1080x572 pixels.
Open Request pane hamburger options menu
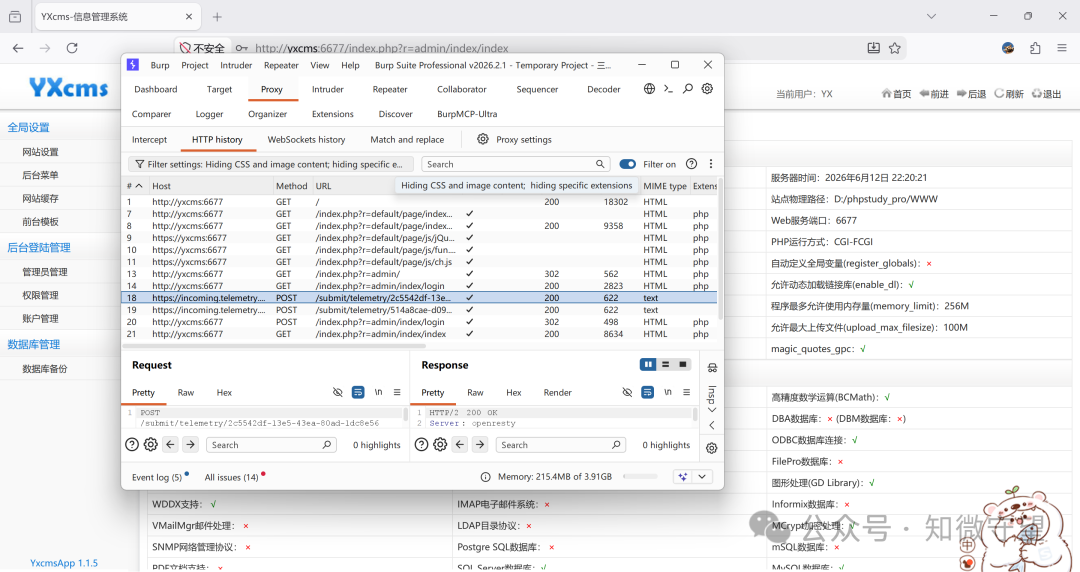coord(397,392)
